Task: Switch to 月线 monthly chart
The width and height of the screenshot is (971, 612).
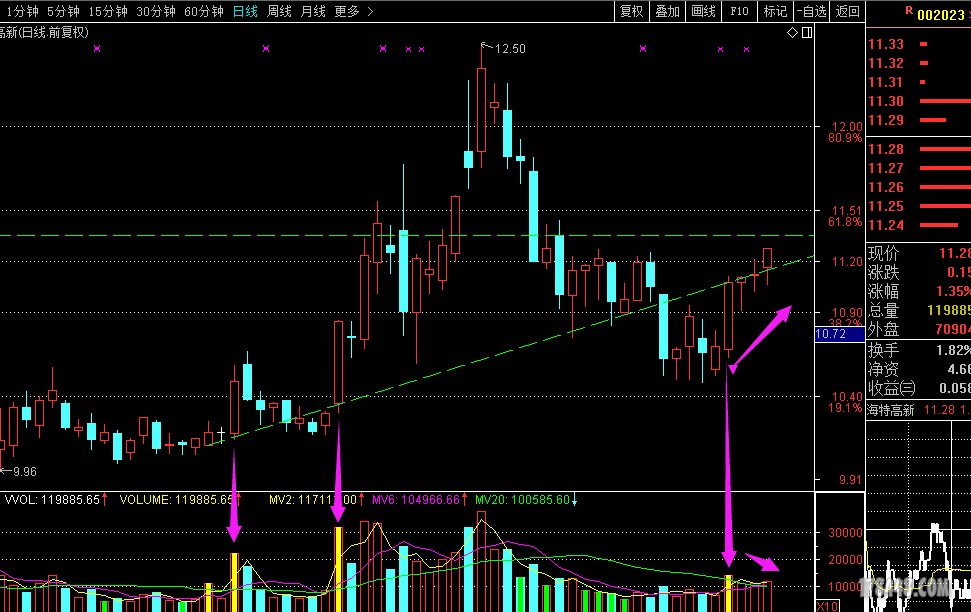Action: 313,11
